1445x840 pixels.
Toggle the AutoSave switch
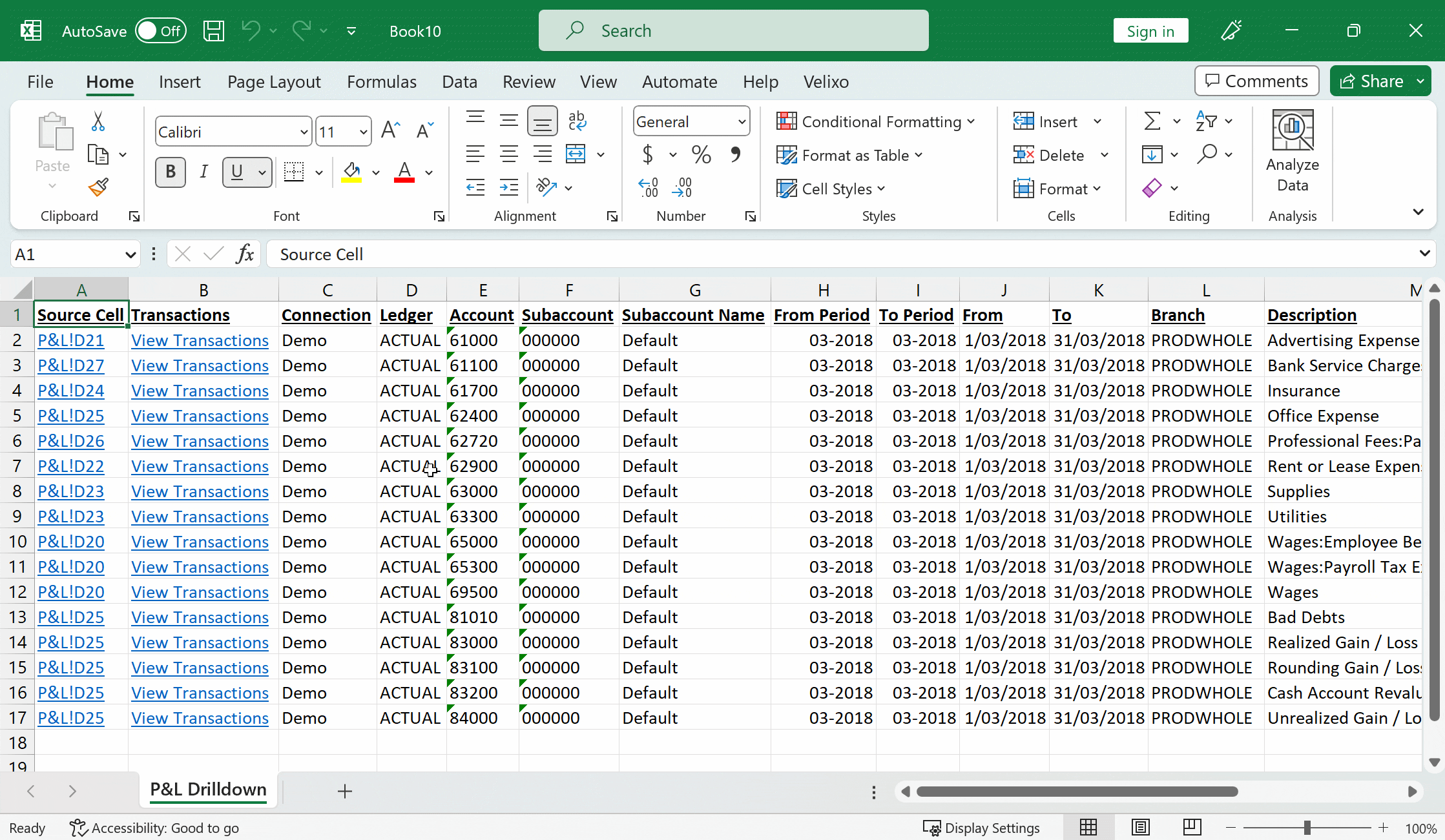click(x=161, y=31)
